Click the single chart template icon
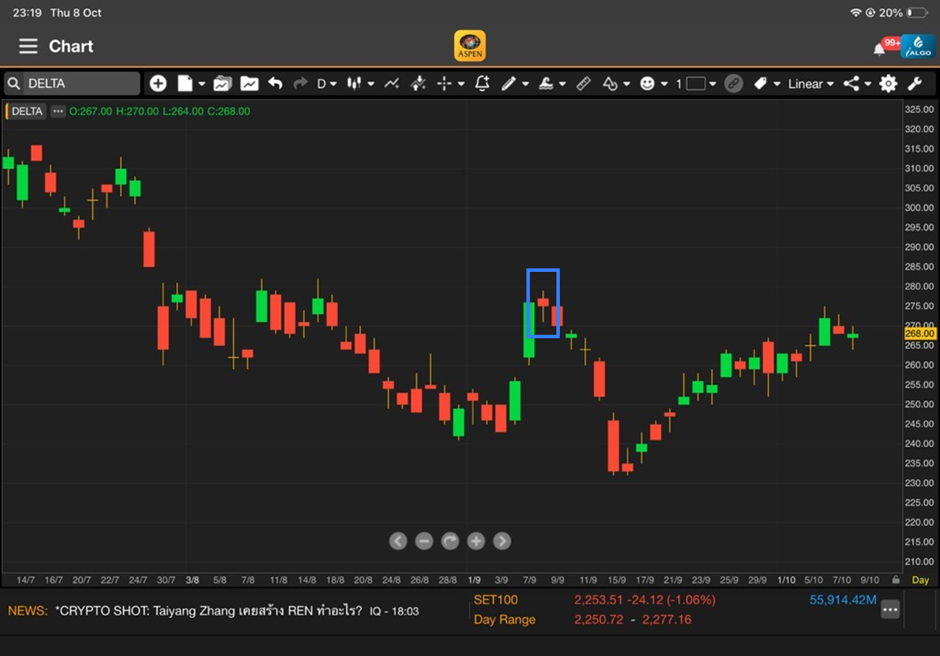This screenshot has width=940, height=656. click(249, 83)
